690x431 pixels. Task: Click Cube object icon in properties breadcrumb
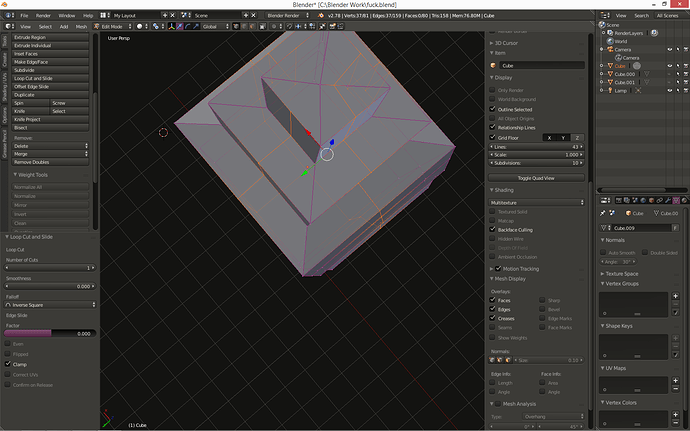click(629, 213)
